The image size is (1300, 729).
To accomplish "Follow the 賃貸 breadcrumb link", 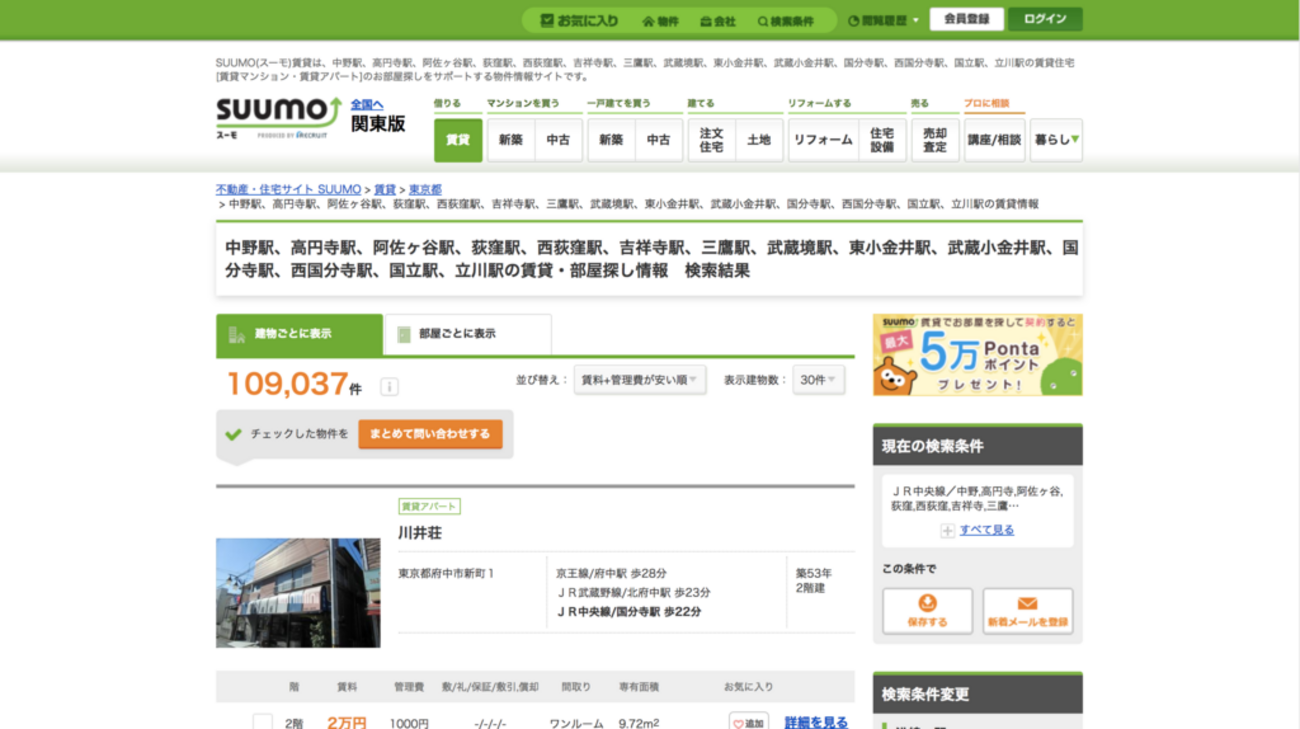I will (x=385, y=189).
